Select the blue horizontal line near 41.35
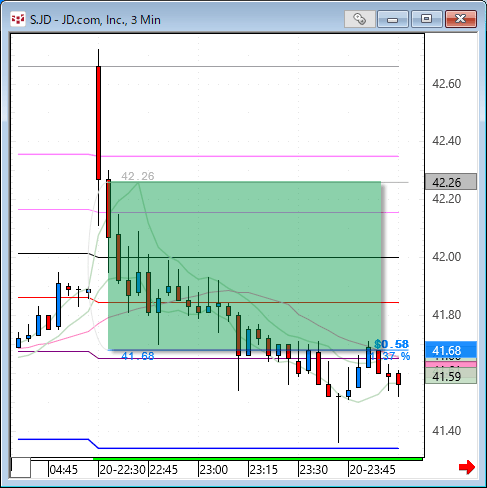 (x=247, y=448)
